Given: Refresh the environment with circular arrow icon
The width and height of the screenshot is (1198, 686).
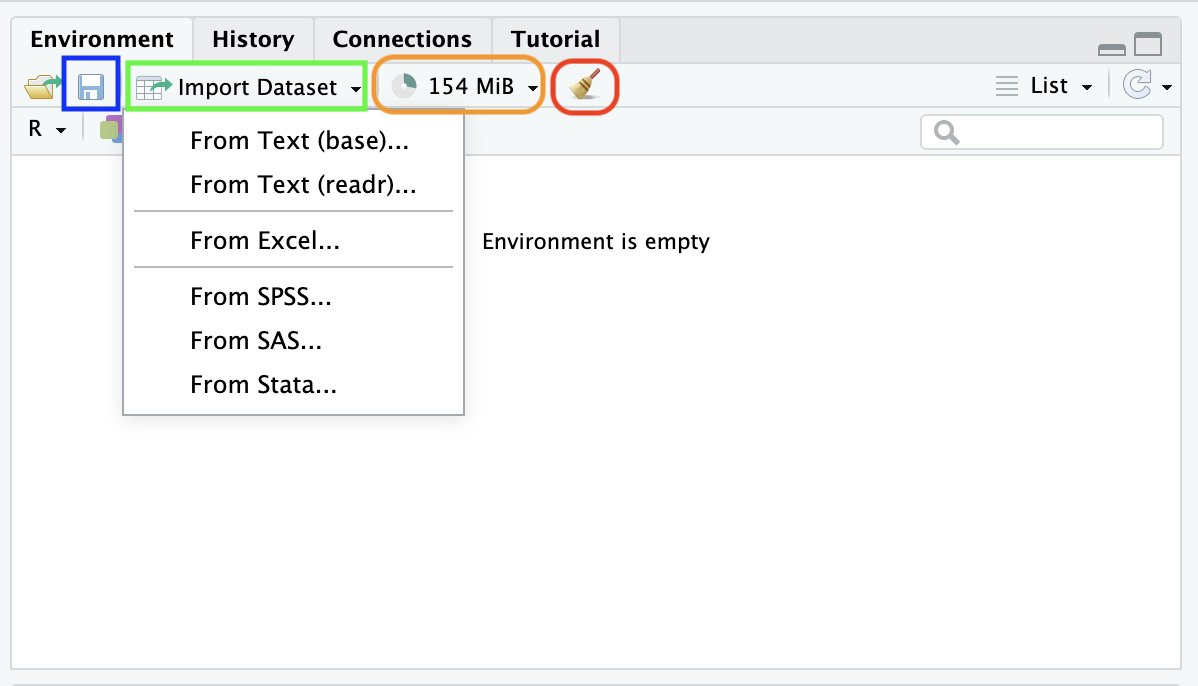Looking at the screenshot, I should [x=1137, y=86].
